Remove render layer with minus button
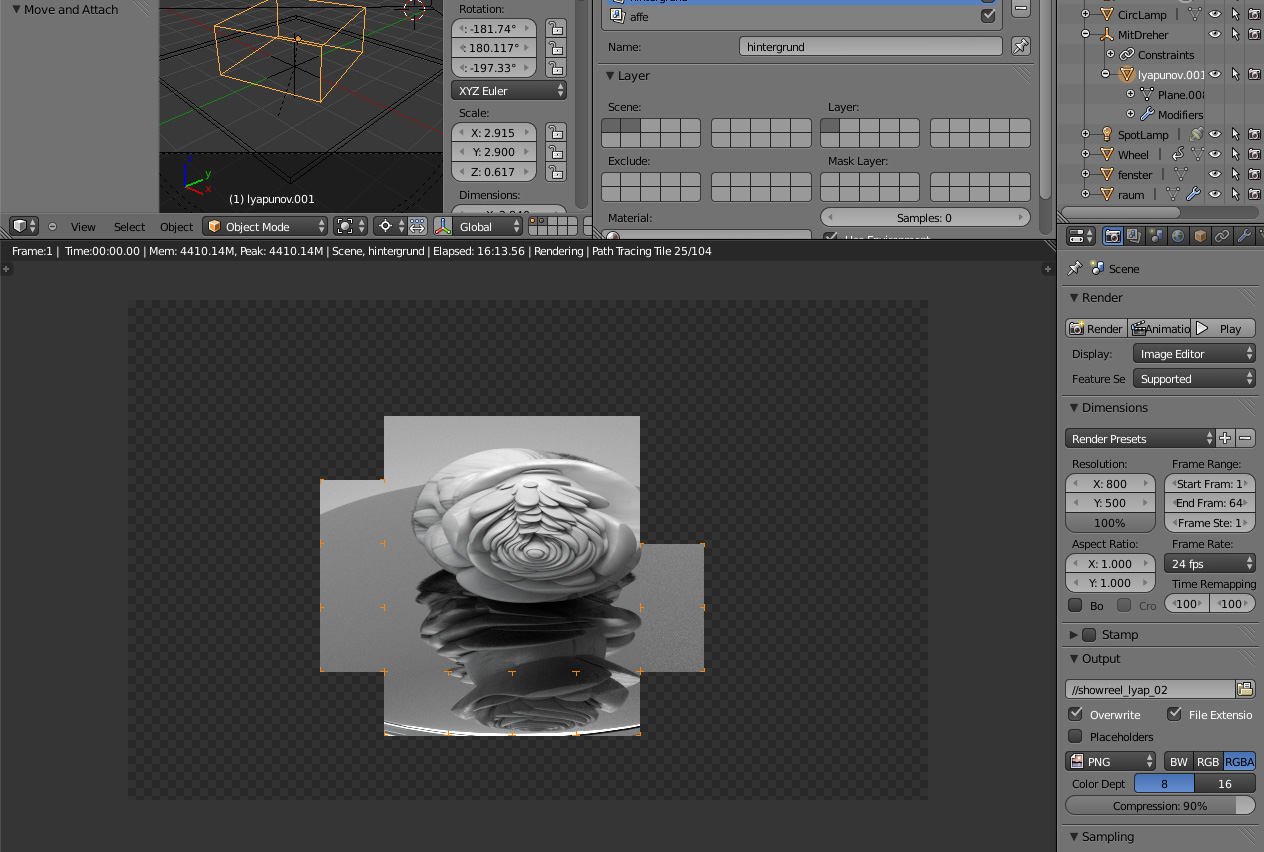This screenshot has height=852, width=1264. 1021,8
